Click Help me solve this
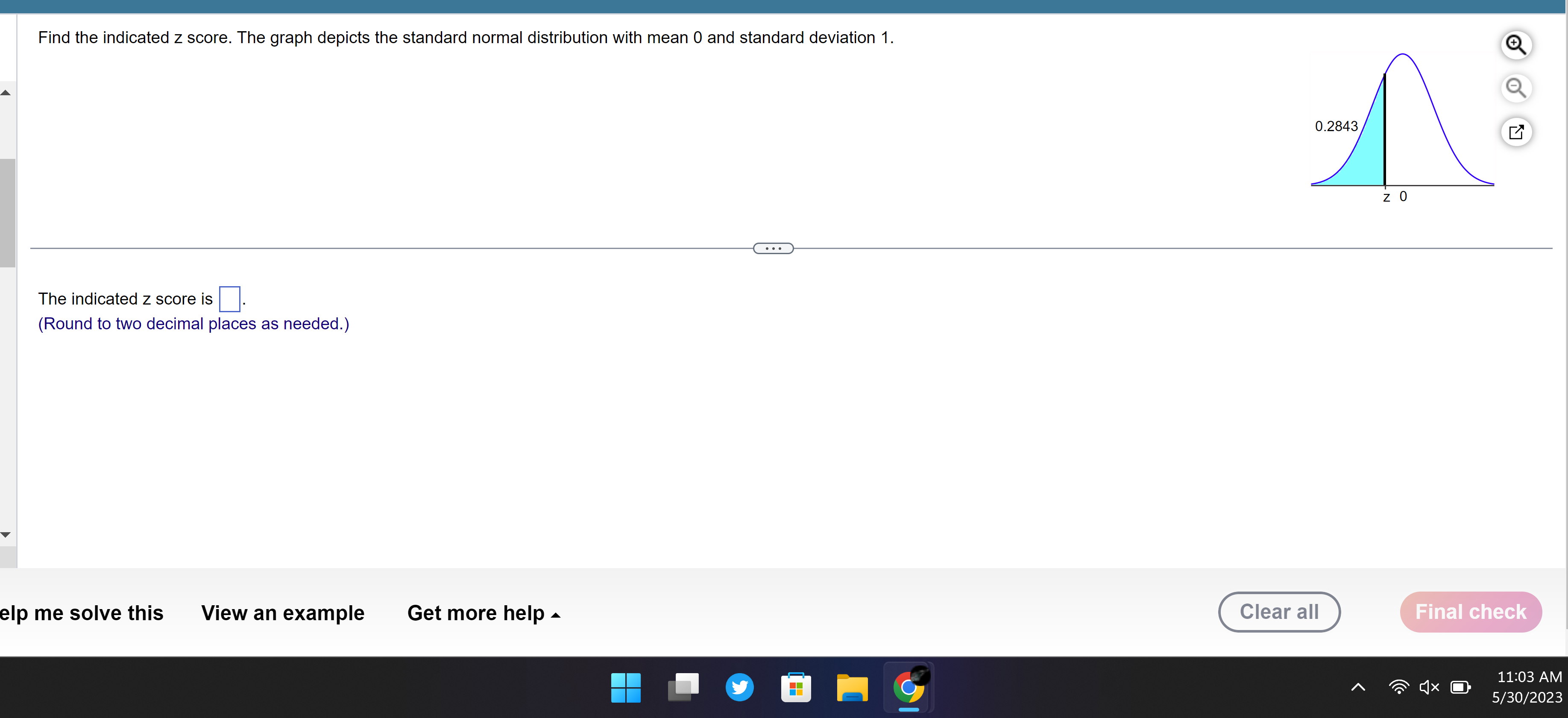 point(82,613)
